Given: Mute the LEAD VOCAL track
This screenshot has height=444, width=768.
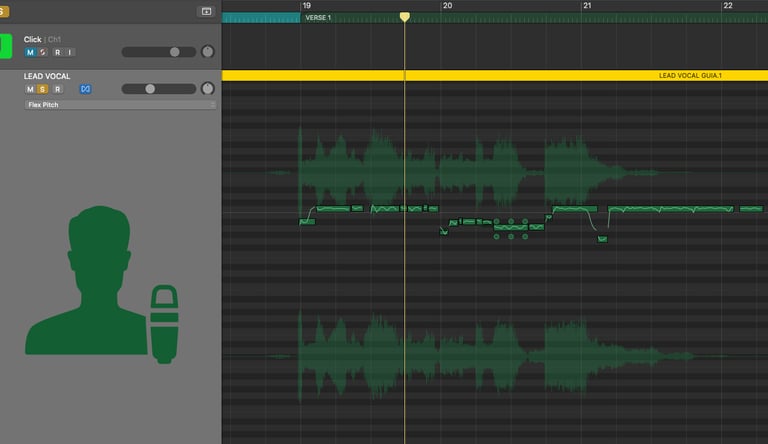Looking at the screenshot, I should (30, 89).
